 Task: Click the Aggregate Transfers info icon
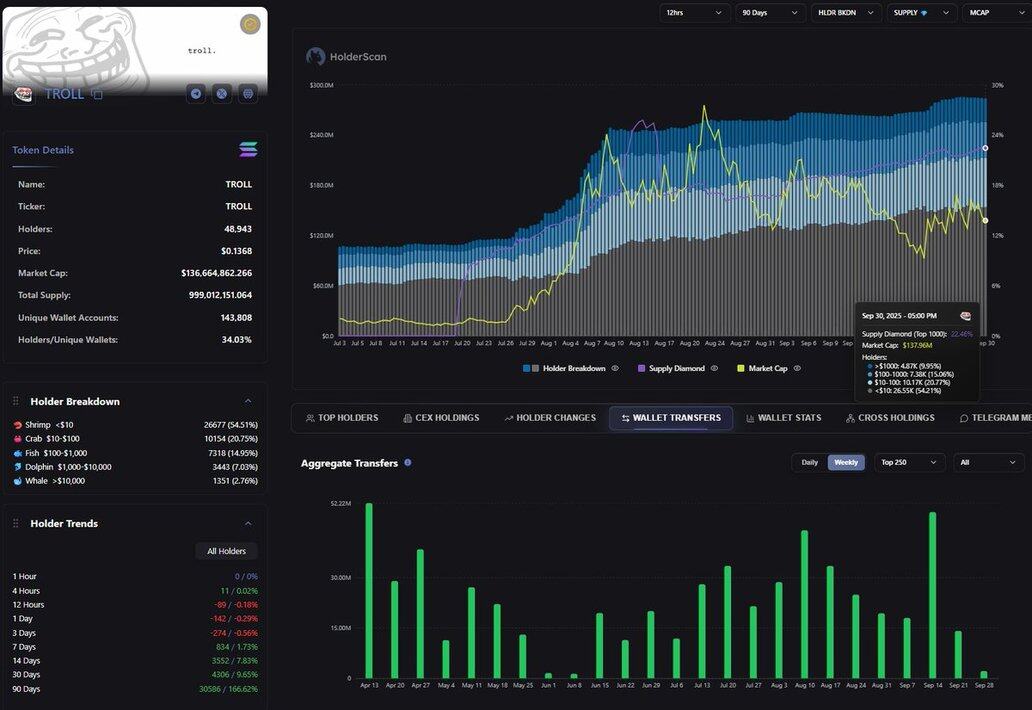click(x=408, y=463)
